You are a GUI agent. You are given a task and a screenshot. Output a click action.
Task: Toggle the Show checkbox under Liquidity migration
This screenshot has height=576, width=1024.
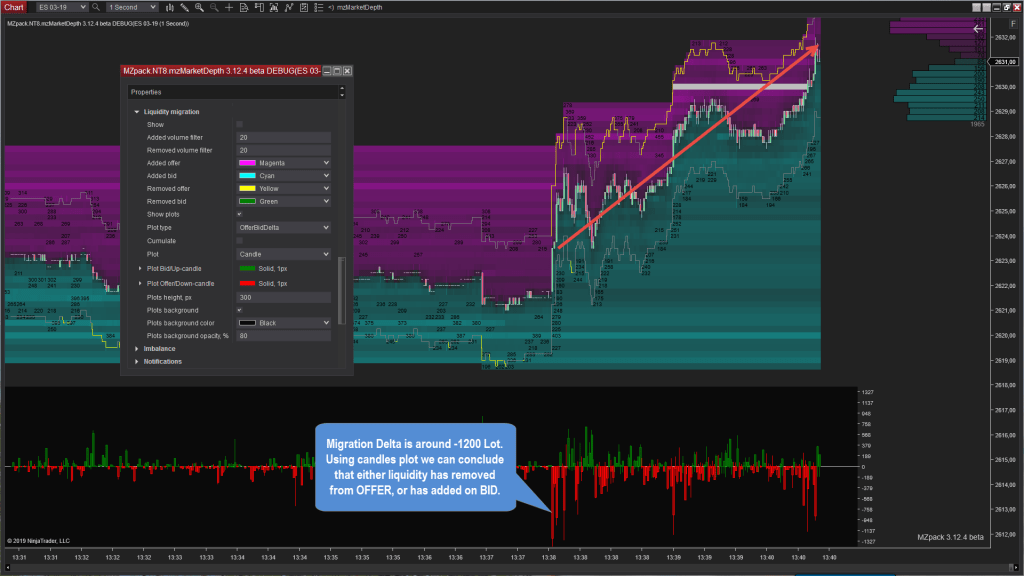pyautogui.click(x=240, y=124)
